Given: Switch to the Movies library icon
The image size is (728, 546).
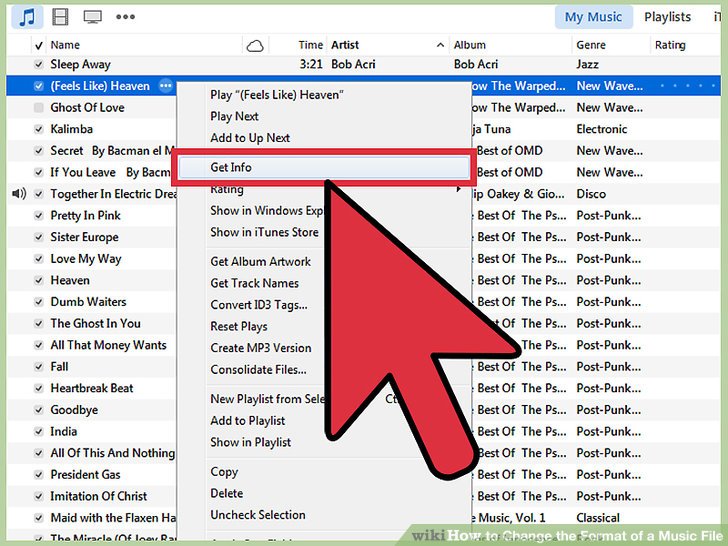Looking at the screenshot, I should [x=60, y=17].
